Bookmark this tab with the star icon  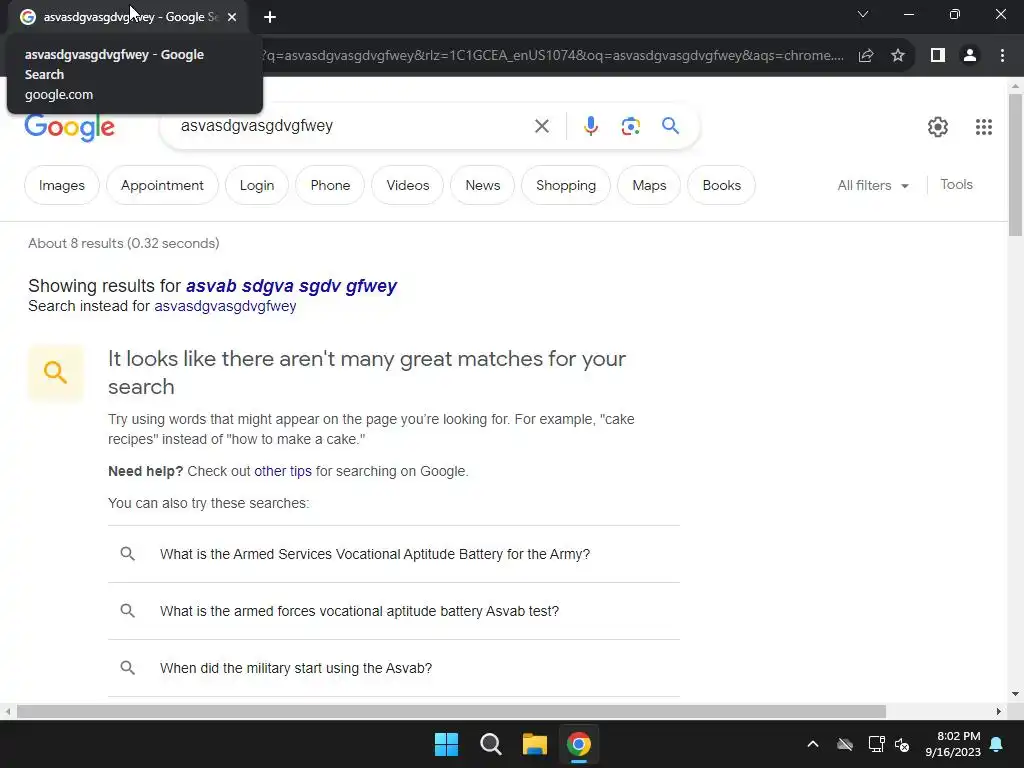pyautogui.click(x=898, y=56)
